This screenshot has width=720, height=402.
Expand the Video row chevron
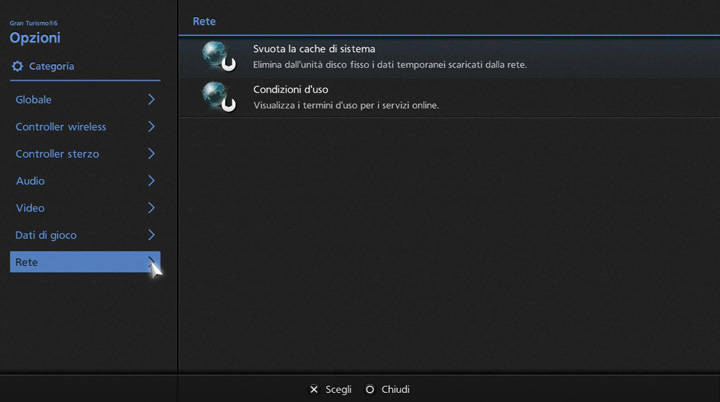click(151, 208)
